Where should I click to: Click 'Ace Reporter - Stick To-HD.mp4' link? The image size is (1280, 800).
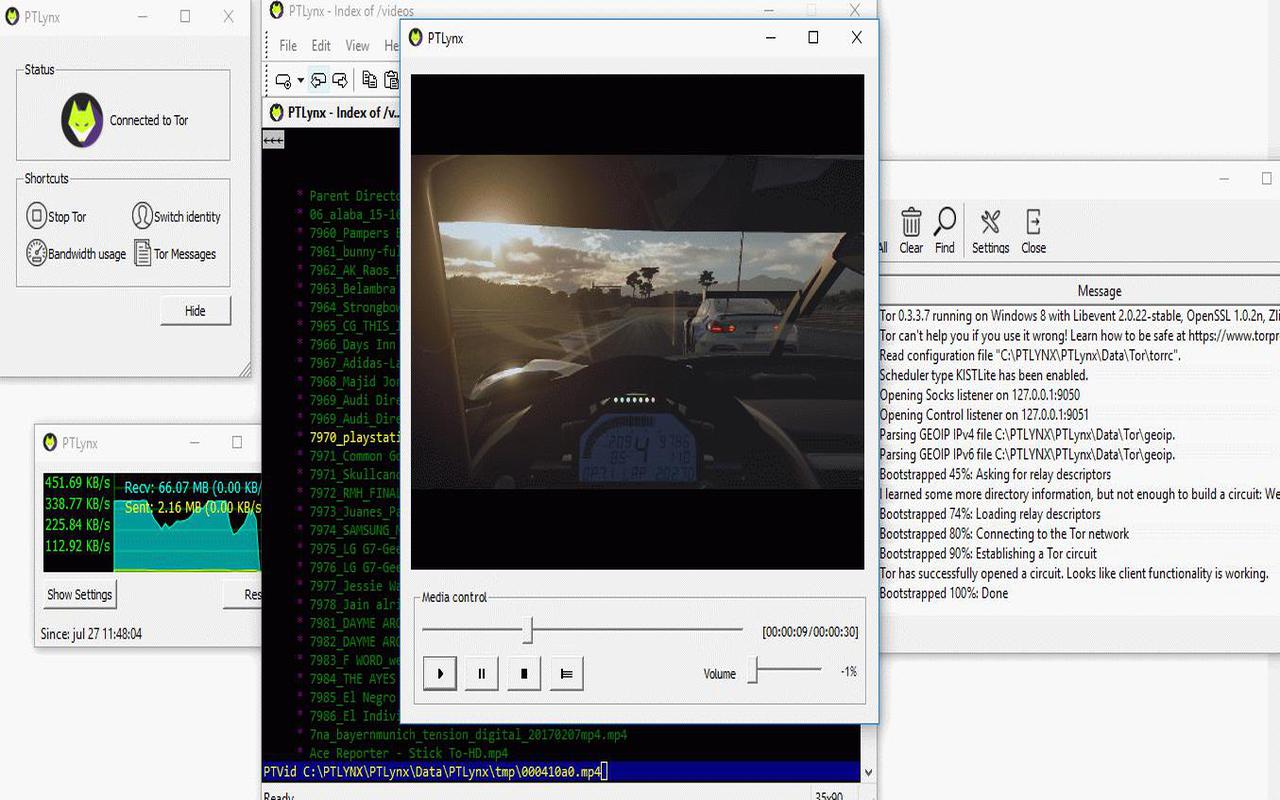tap(408, 753)
